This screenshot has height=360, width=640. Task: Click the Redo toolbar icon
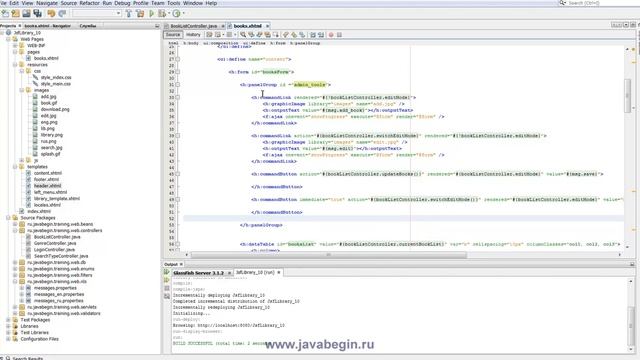[62, 13]
